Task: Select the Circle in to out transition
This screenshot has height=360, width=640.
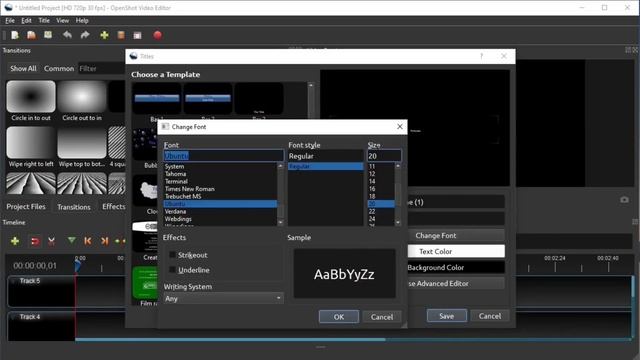Action: point(31,101)
